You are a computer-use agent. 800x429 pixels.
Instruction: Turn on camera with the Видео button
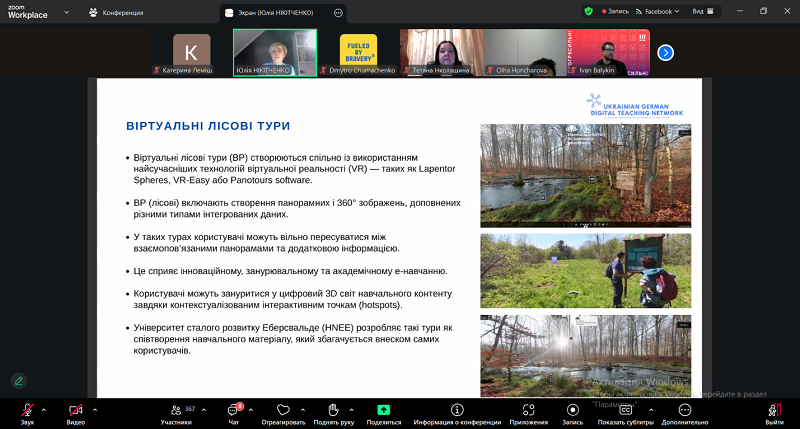75,411
